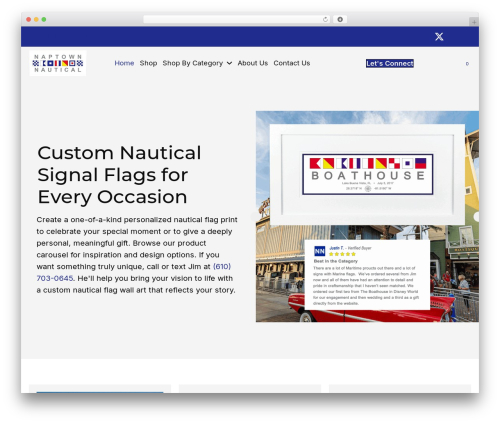Screen dimensions: 500x423
Task: Open the Contact Us page
Action: pyautogui.click(x=292, y=63)
